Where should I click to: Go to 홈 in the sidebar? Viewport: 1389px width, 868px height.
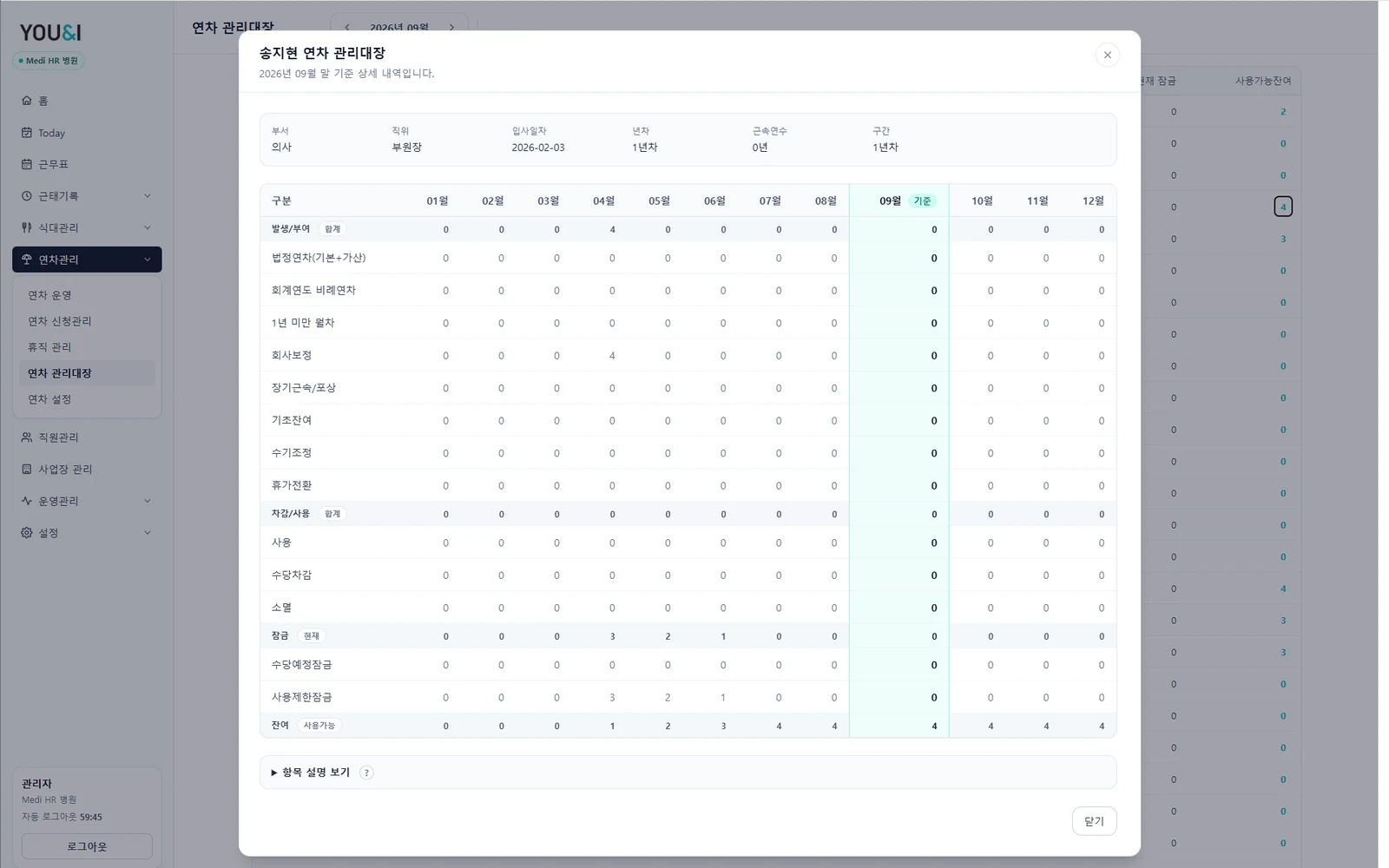point(87,101)
